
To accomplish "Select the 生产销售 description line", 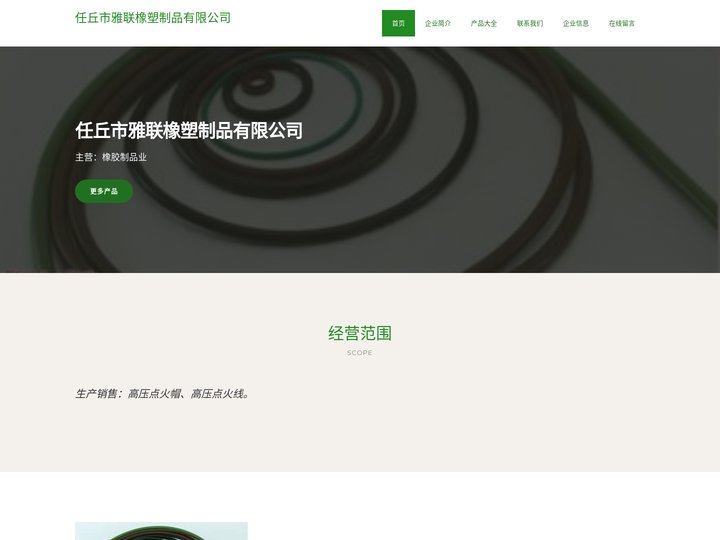I will pyautogui.click(x=163, y=394).
